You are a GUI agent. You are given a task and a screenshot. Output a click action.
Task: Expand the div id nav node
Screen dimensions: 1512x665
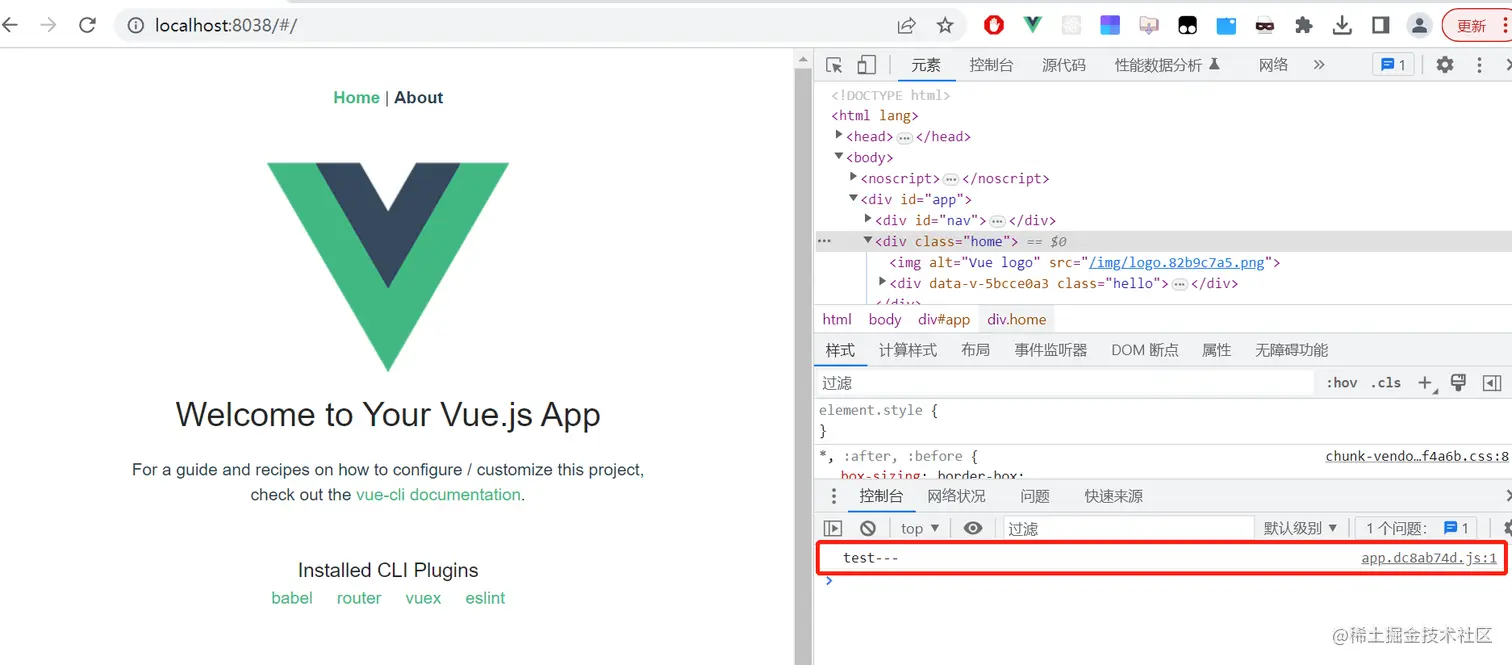pos(868,220)
